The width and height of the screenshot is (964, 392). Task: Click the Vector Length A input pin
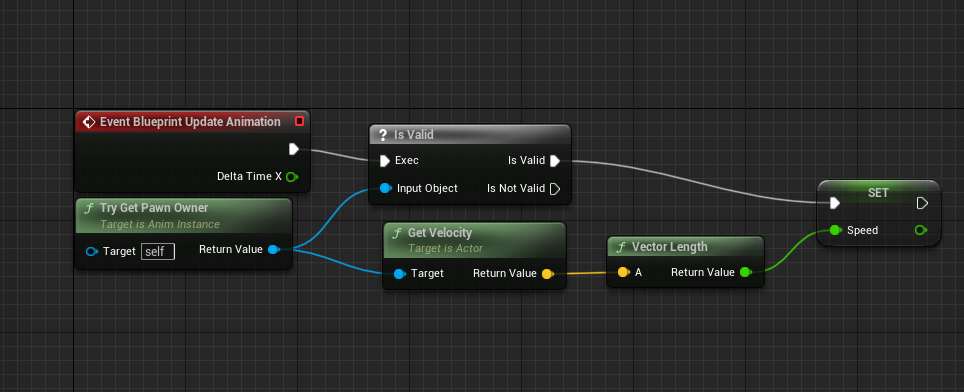point(623,272)
